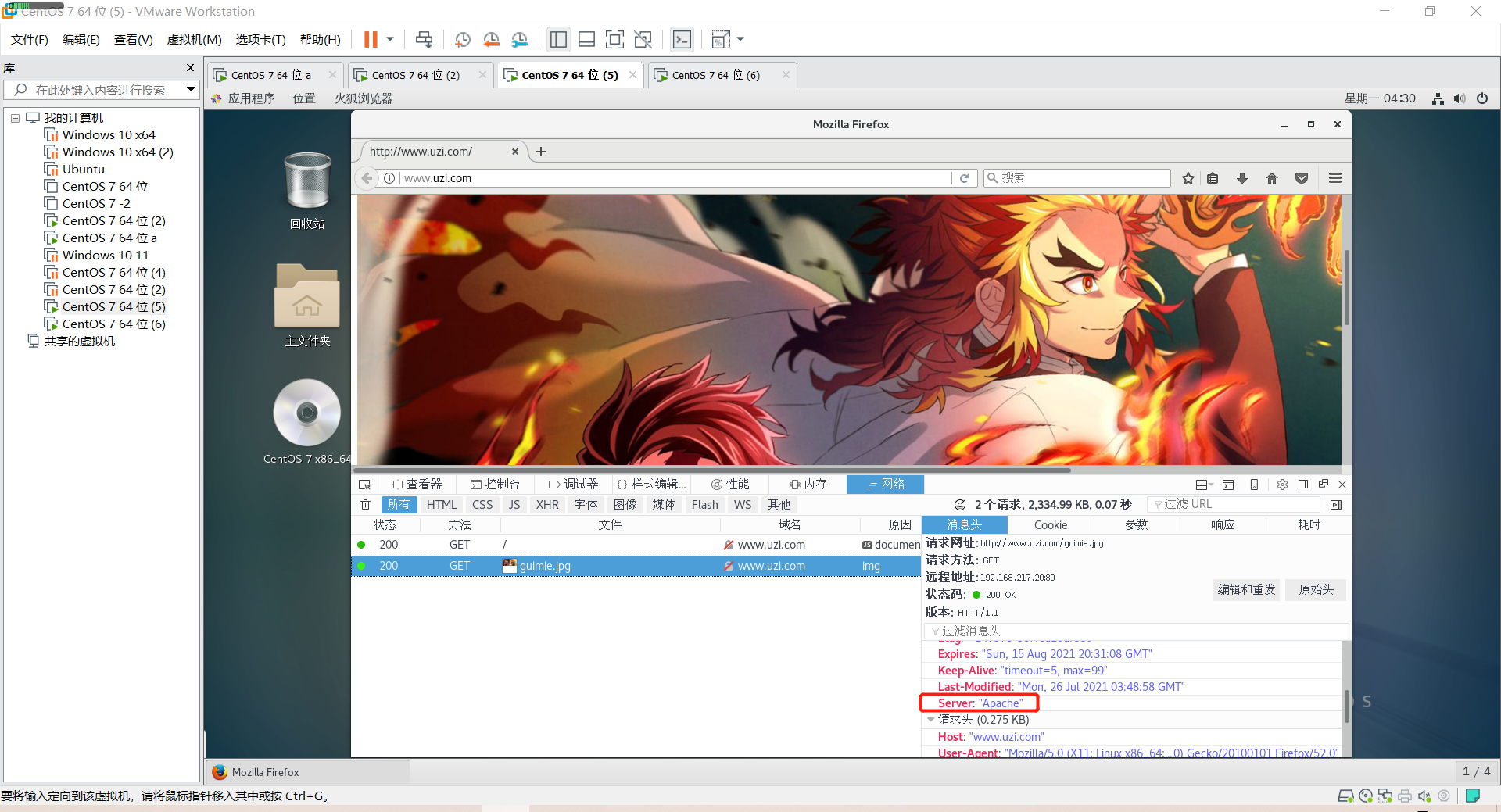Image resolution: width=1501 pixels, height=812 pixels.
Task: Open the stretch guest dropdown arrow
Action: [x=740, y=40]
